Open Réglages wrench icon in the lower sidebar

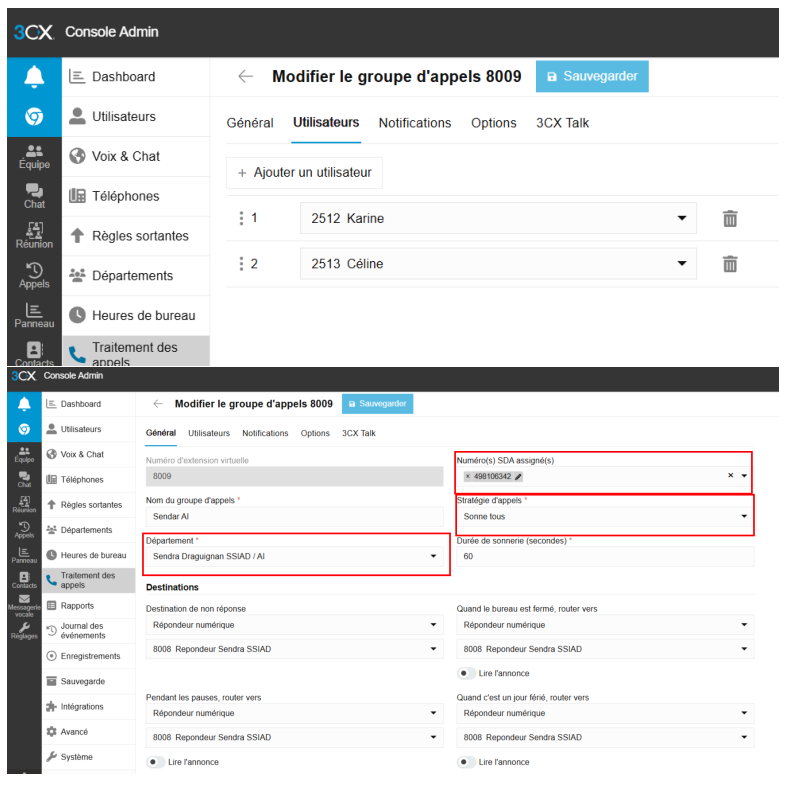click(x=24, y=631)
